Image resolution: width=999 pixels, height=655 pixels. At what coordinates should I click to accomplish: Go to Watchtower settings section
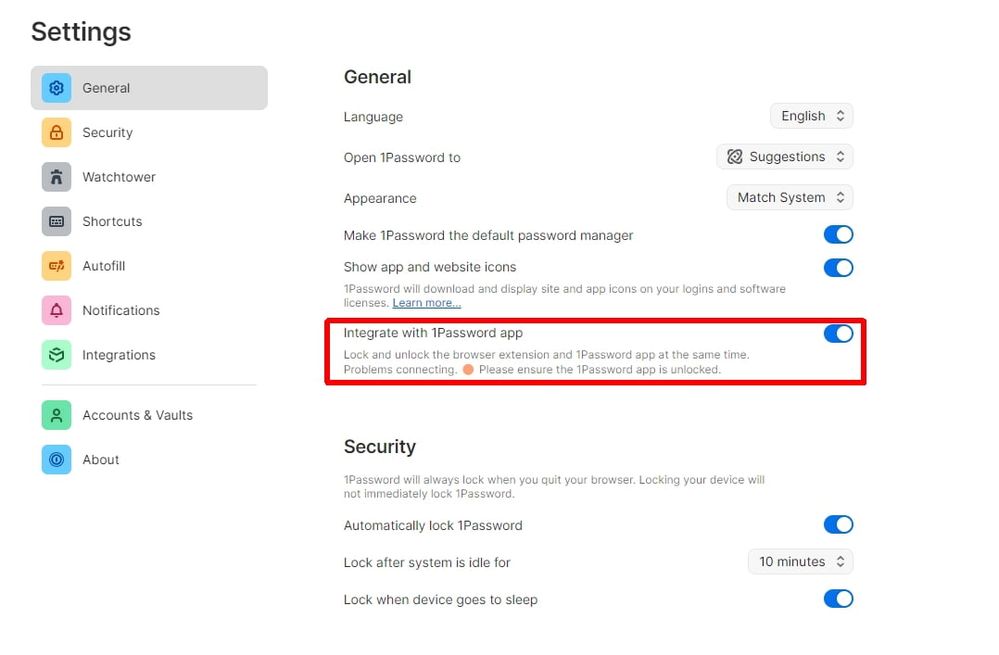tap(119, 177)
